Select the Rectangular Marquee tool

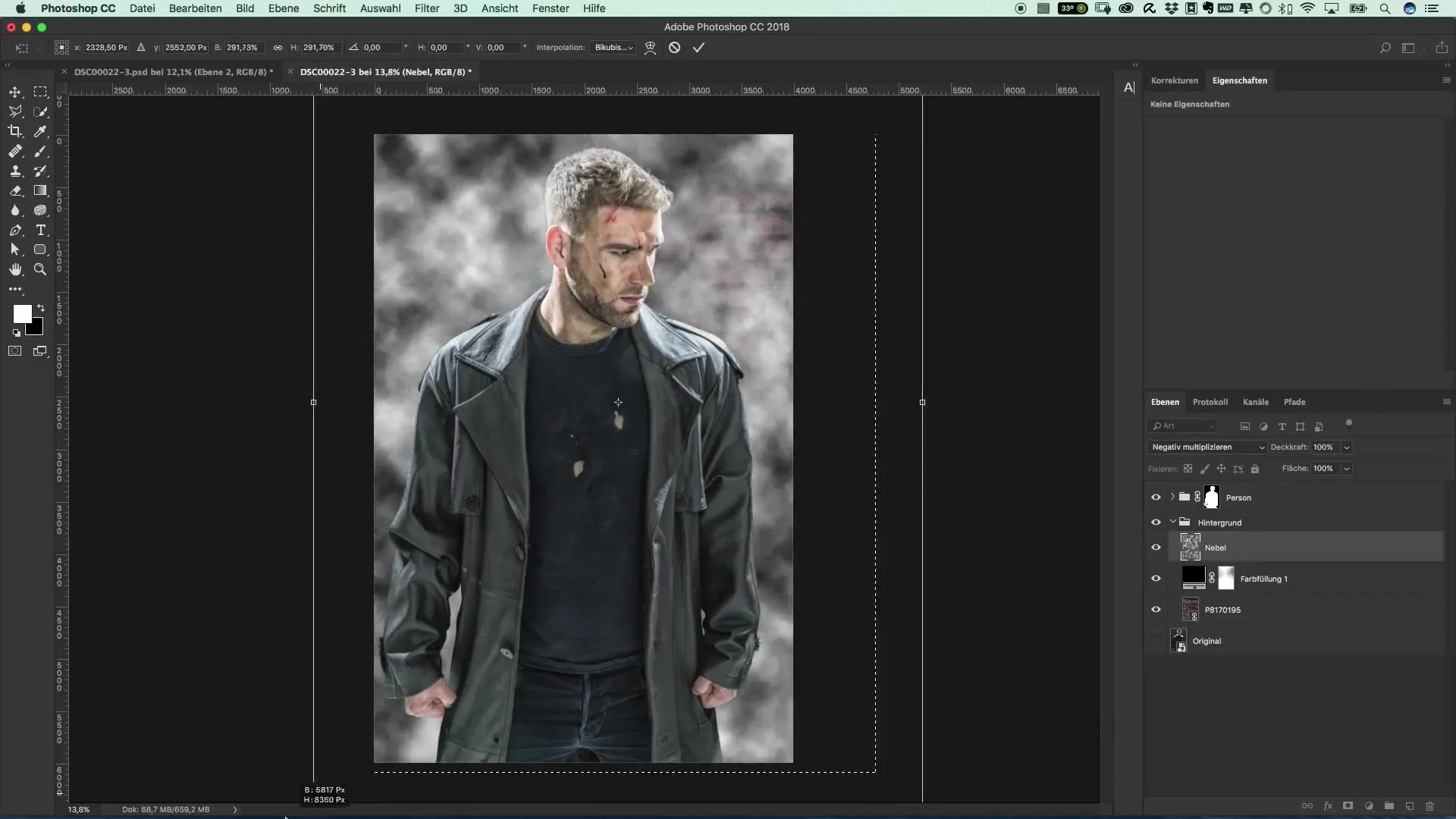click(x=40, y=92)
